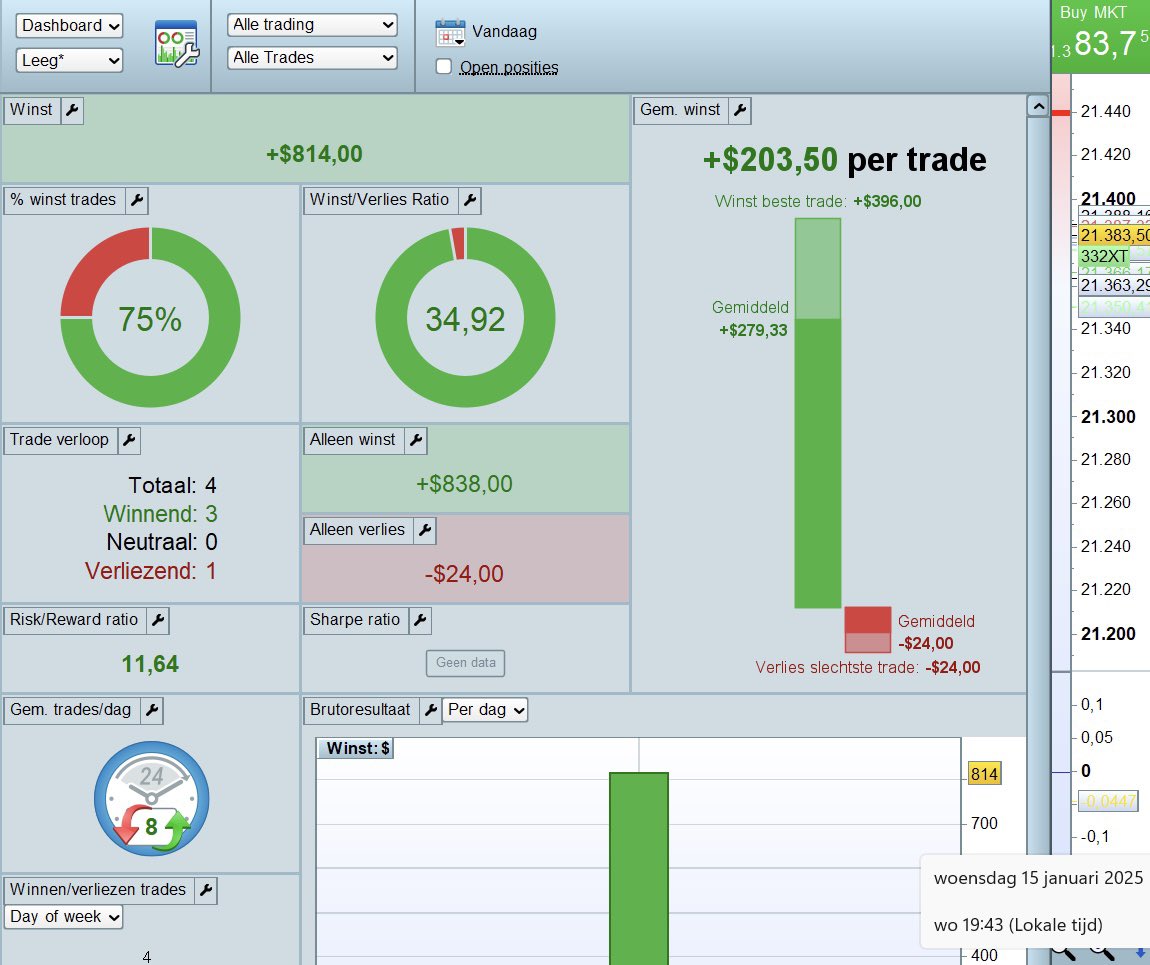Image resolution: width=1150 pixels, height=965 pixels.
Task: Open settings wrench for Winnen/verliezen trades
Action: [x=206, y=890]
